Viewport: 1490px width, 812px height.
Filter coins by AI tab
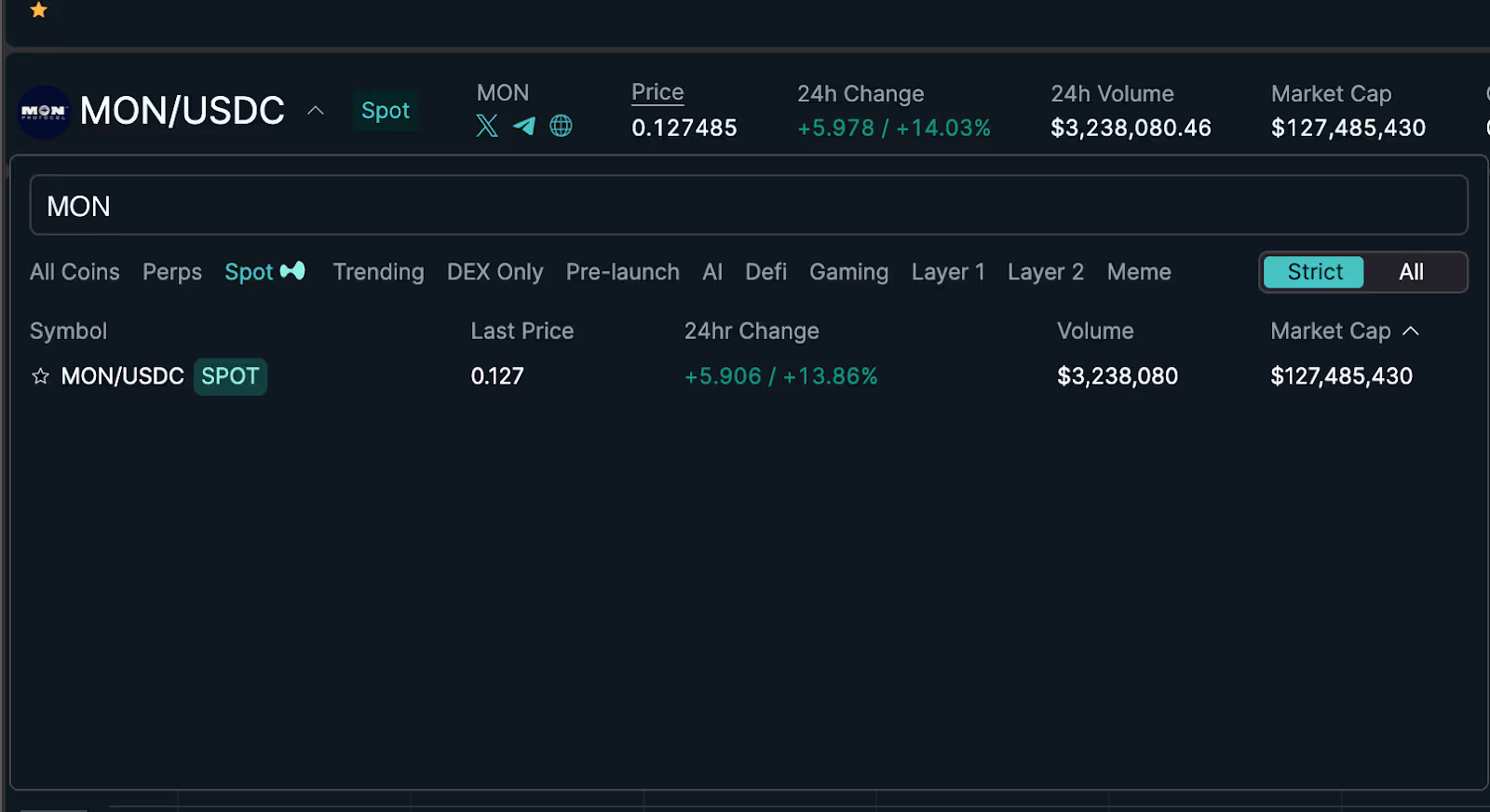point(712,272)
